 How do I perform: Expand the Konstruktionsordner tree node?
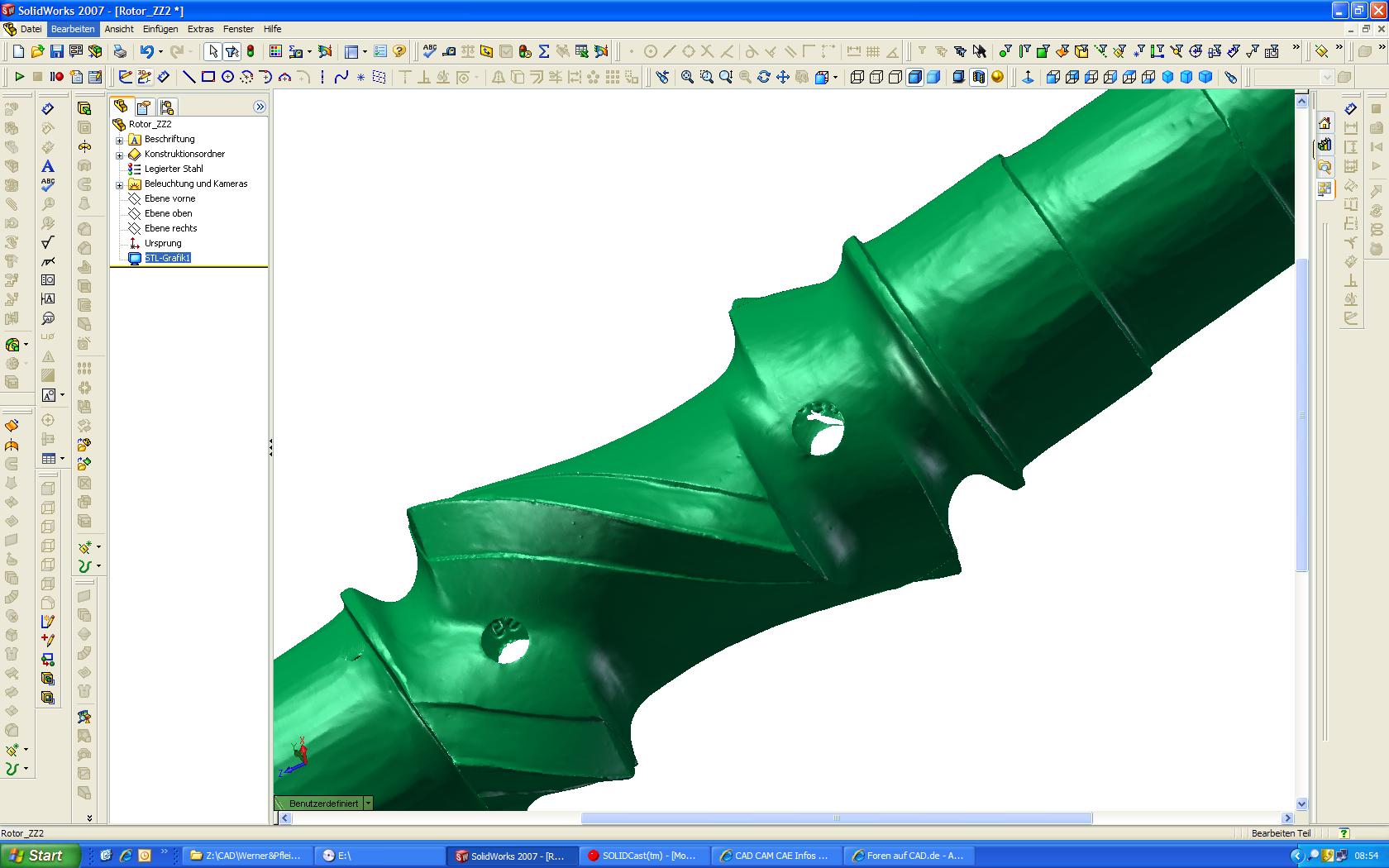(x=119, y=155)
